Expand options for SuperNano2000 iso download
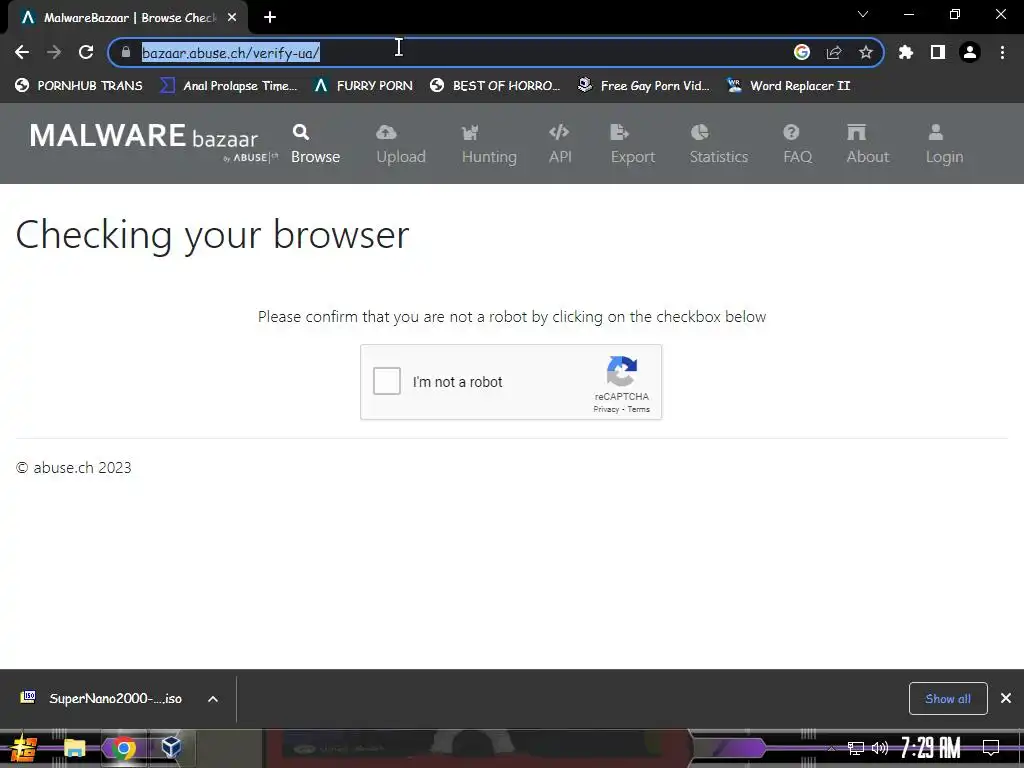This screenshot has height=768, width=1024. (213, 699)
